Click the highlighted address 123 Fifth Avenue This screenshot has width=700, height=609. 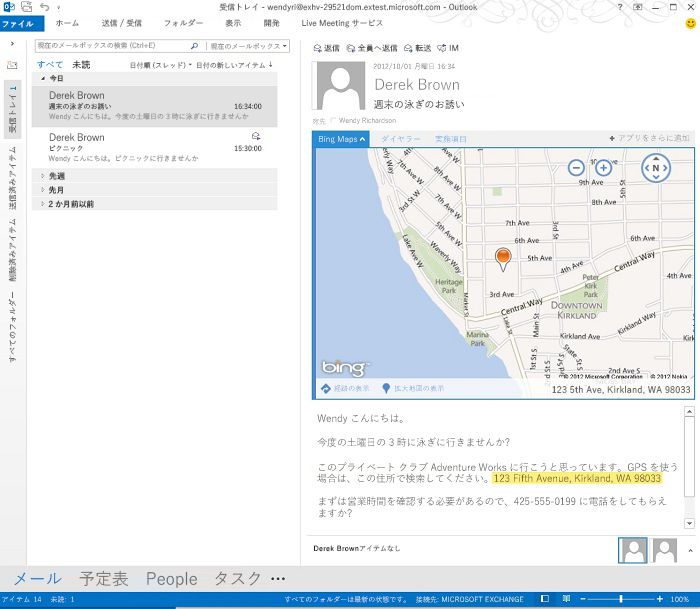click(x=577, y=479)
